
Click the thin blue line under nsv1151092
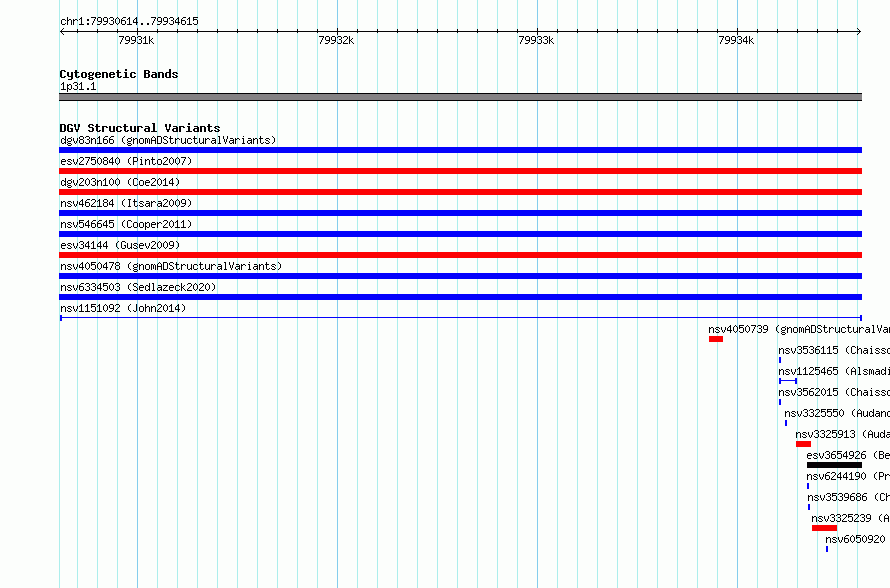(460, 318)
